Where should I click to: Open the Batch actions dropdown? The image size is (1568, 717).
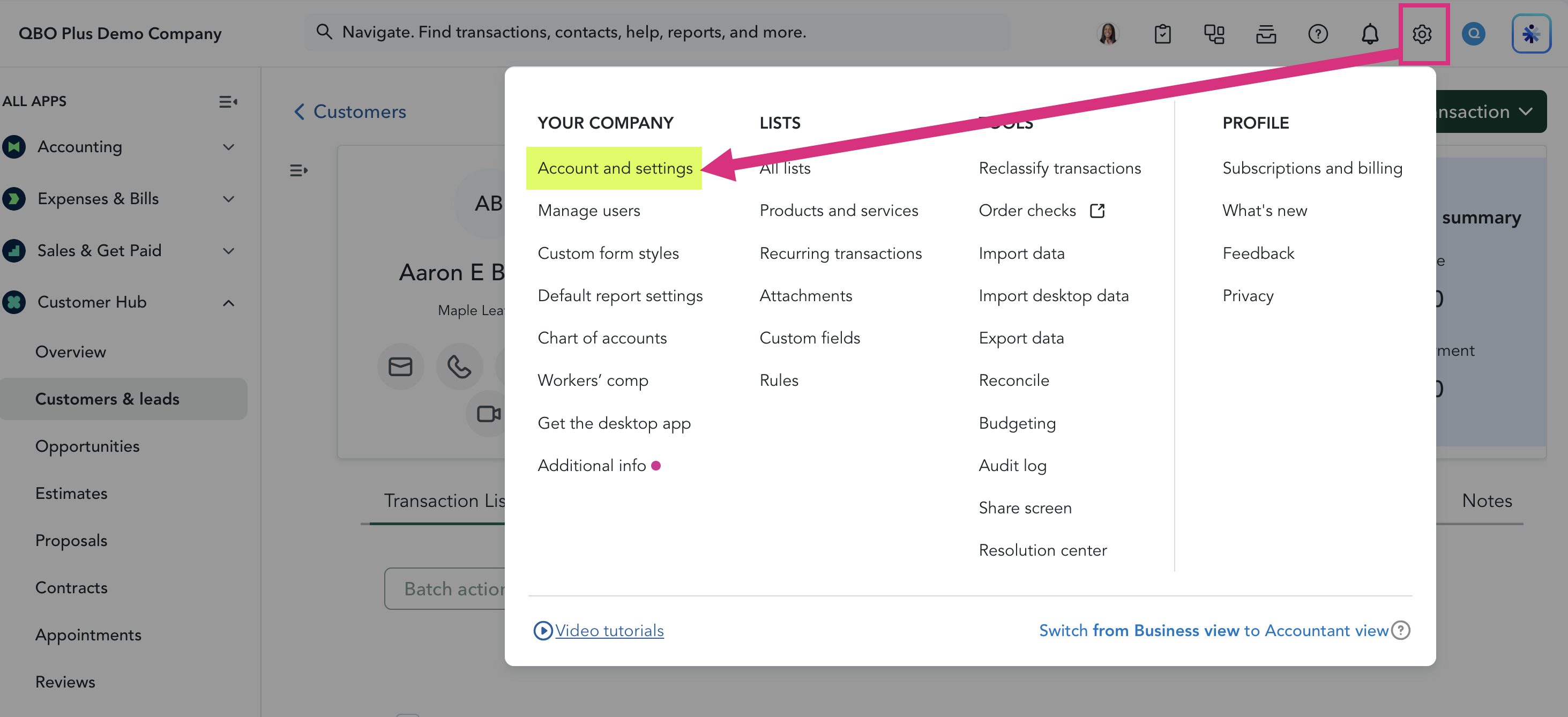[x=445, y=588]
